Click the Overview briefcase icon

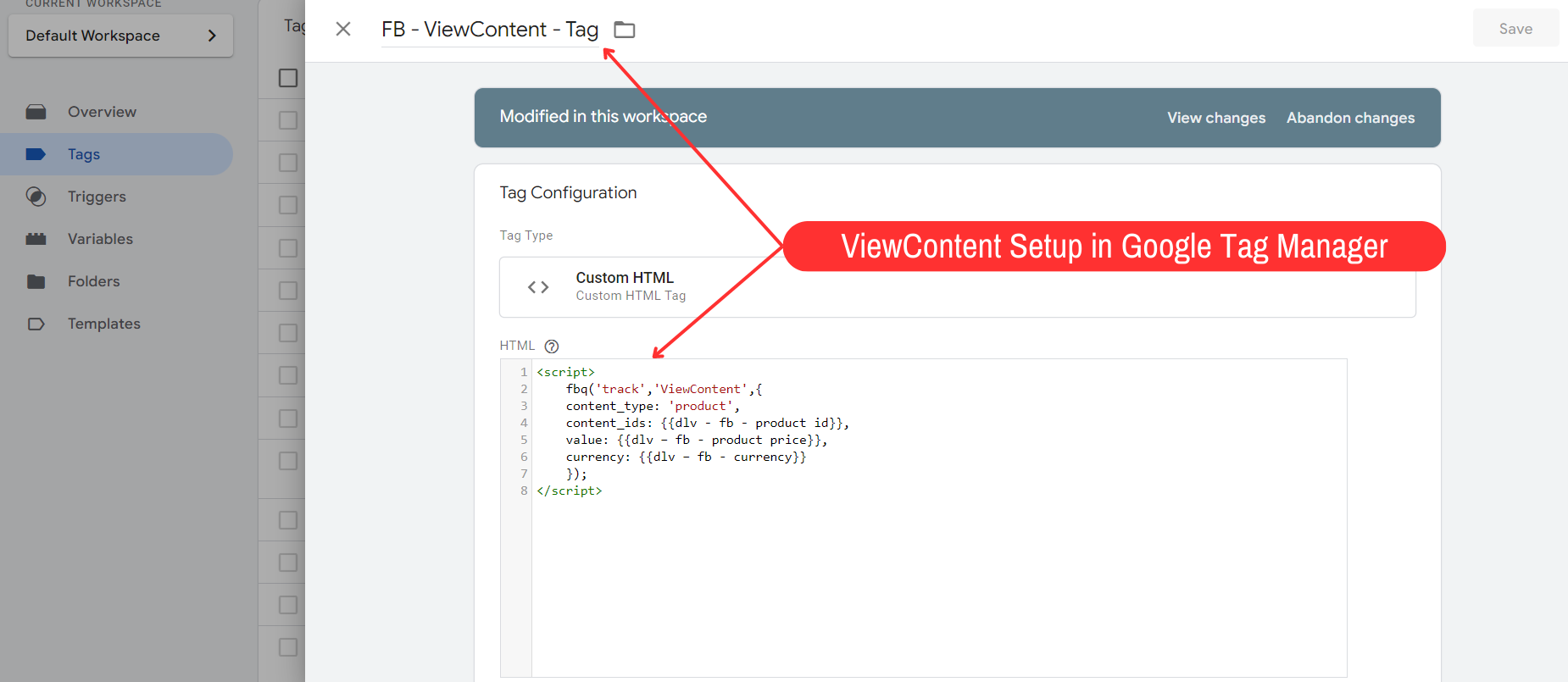(x=36, y=112)
